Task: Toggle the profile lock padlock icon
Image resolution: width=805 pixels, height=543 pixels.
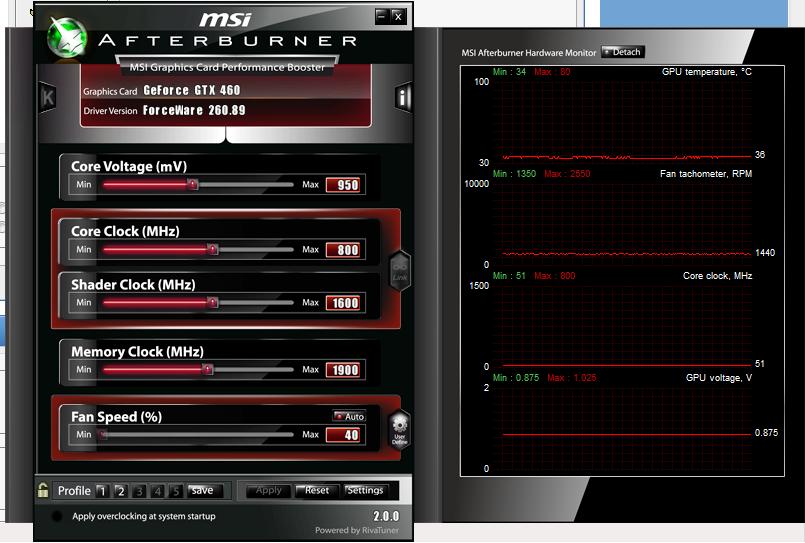Action: point(43,490)
